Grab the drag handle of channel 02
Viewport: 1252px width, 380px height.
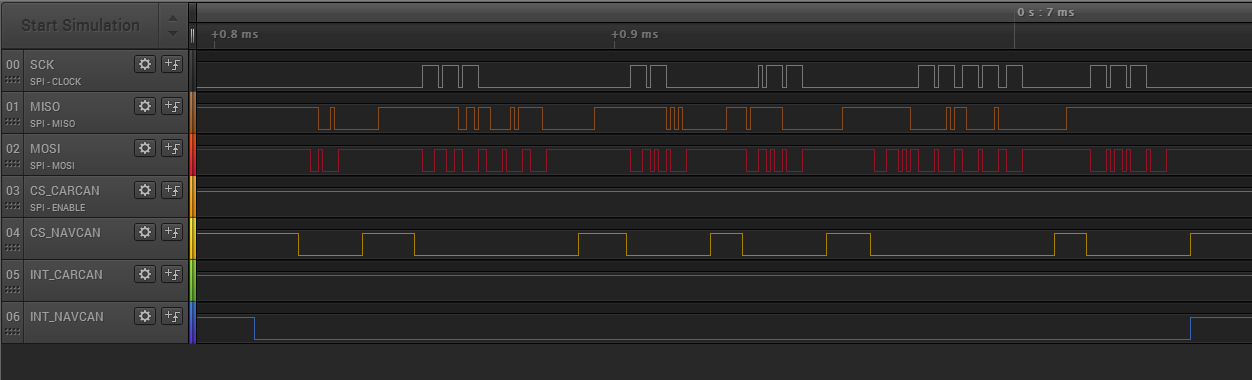[13, 165]
